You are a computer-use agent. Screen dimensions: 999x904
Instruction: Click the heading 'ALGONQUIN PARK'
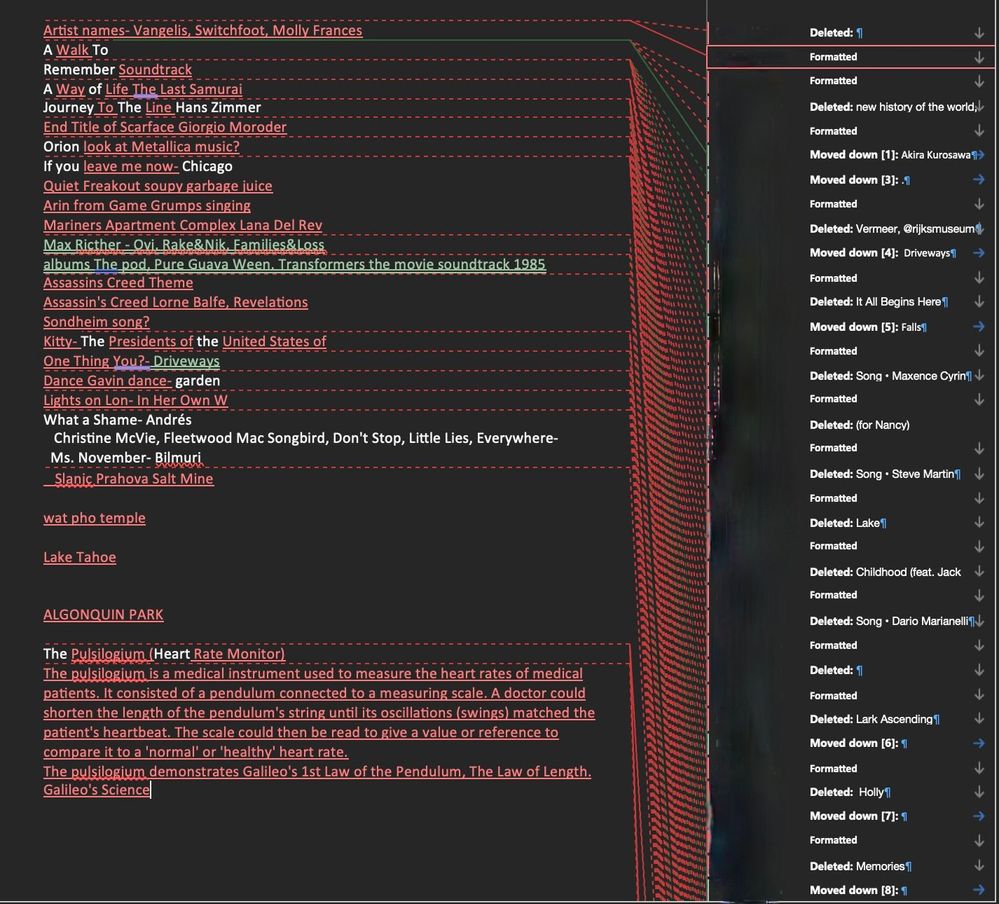(x=103, y=615)
